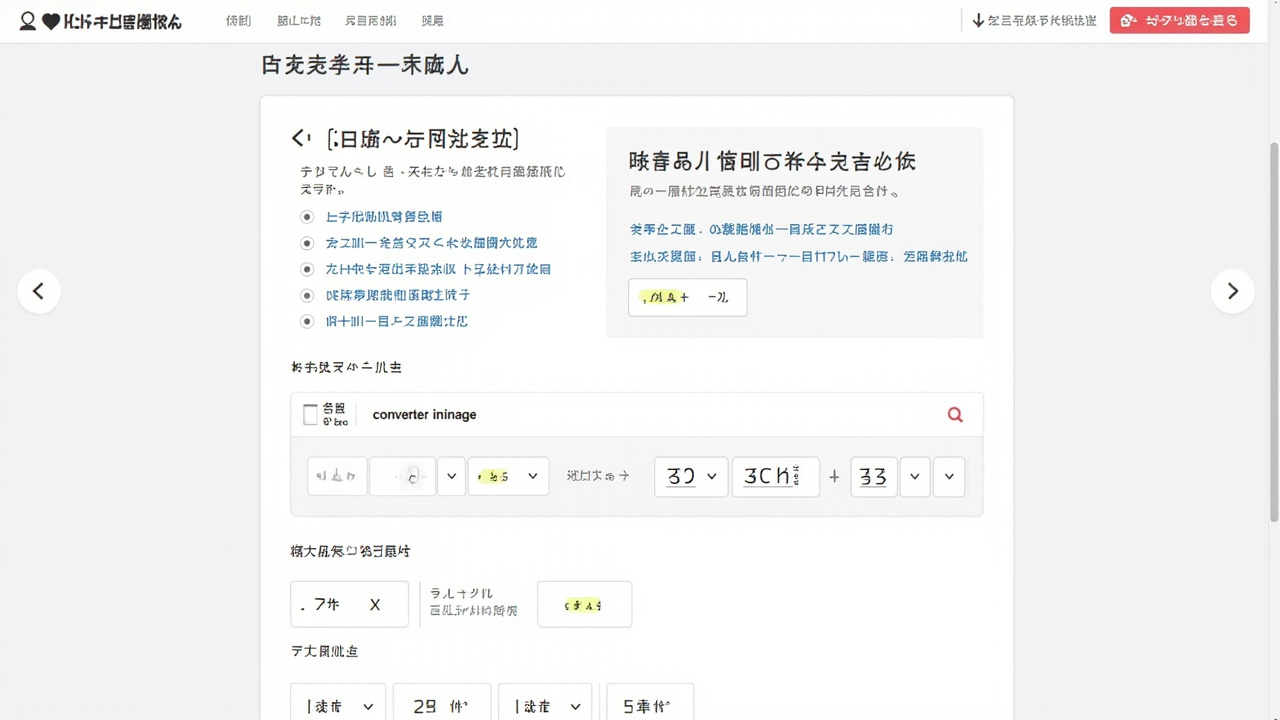Select the third radio option in the list
This screenshot has height=720, width=1280.
coord(307,269)
